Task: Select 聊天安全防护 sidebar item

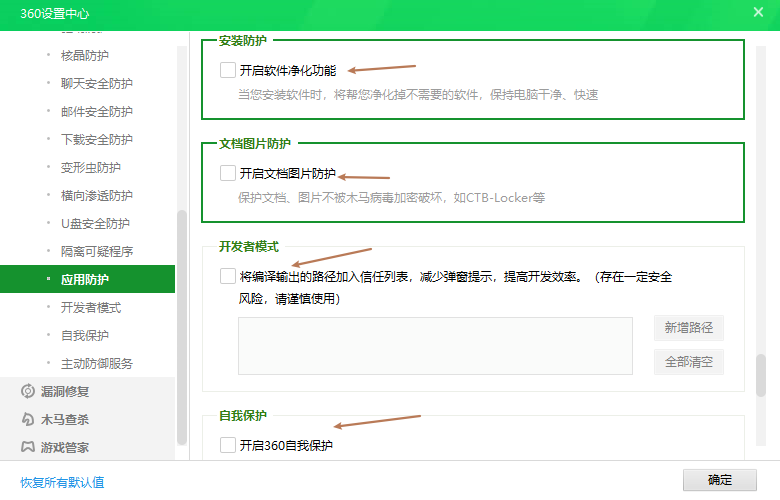Action: tap(97, 83)
